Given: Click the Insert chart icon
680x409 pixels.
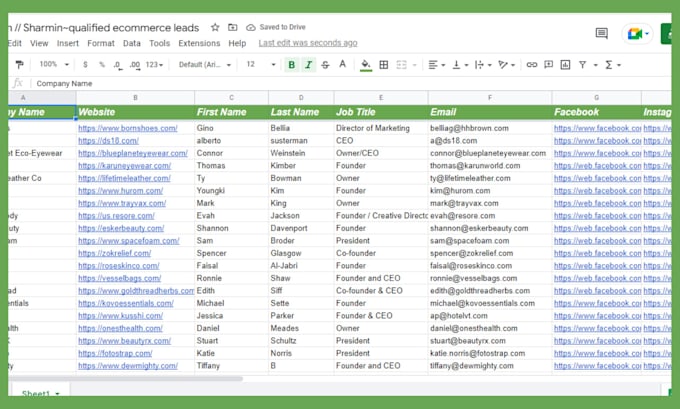Looking at the screenshot, I should pos(565,65).
